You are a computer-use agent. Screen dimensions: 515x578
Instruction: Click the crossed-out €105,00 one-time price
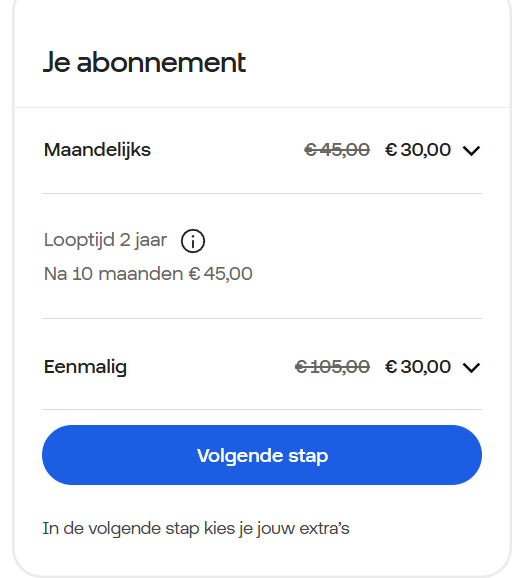pyautogui.click(x=332, y=367)
